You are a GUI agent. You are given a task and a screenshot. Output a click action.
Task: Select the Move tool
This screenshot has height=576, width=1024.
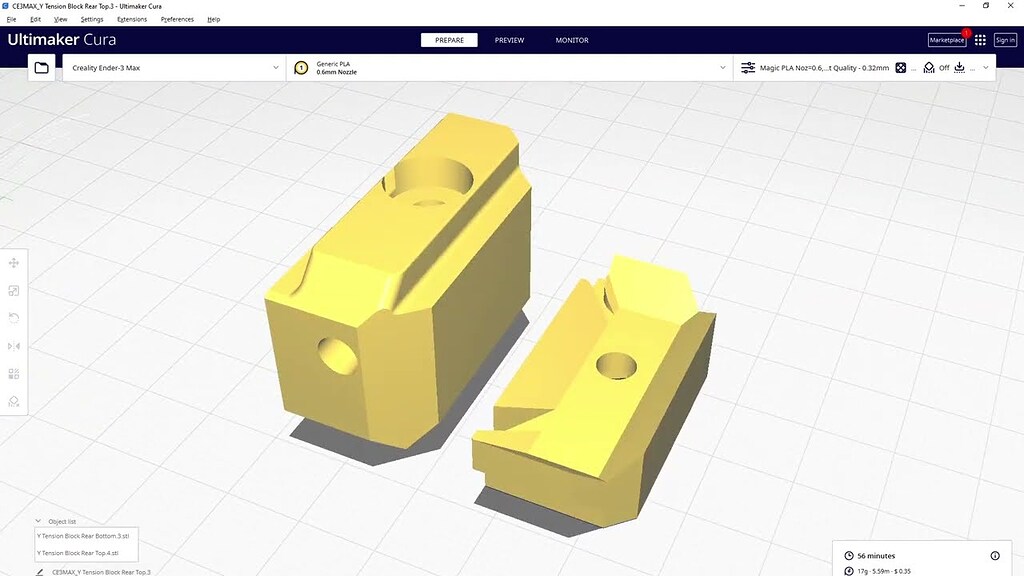click(x=14, y=262)
